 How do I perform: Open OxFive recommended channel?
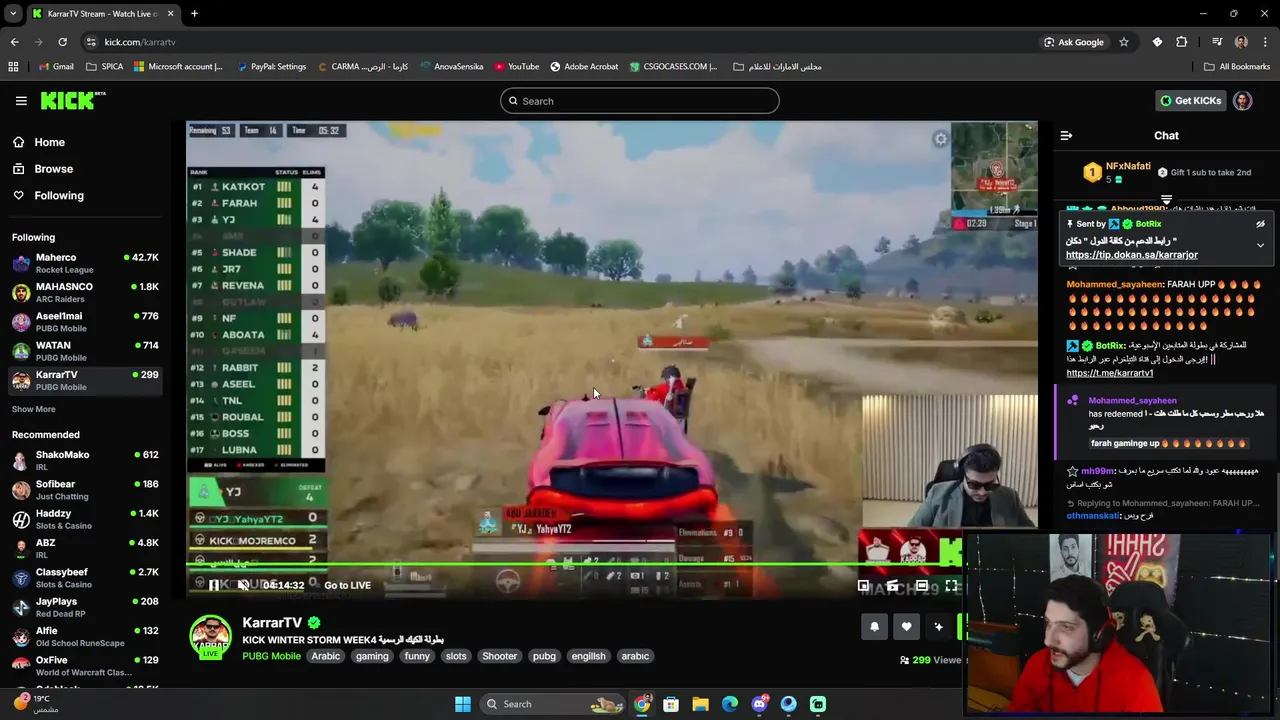[x=85, y=666]
